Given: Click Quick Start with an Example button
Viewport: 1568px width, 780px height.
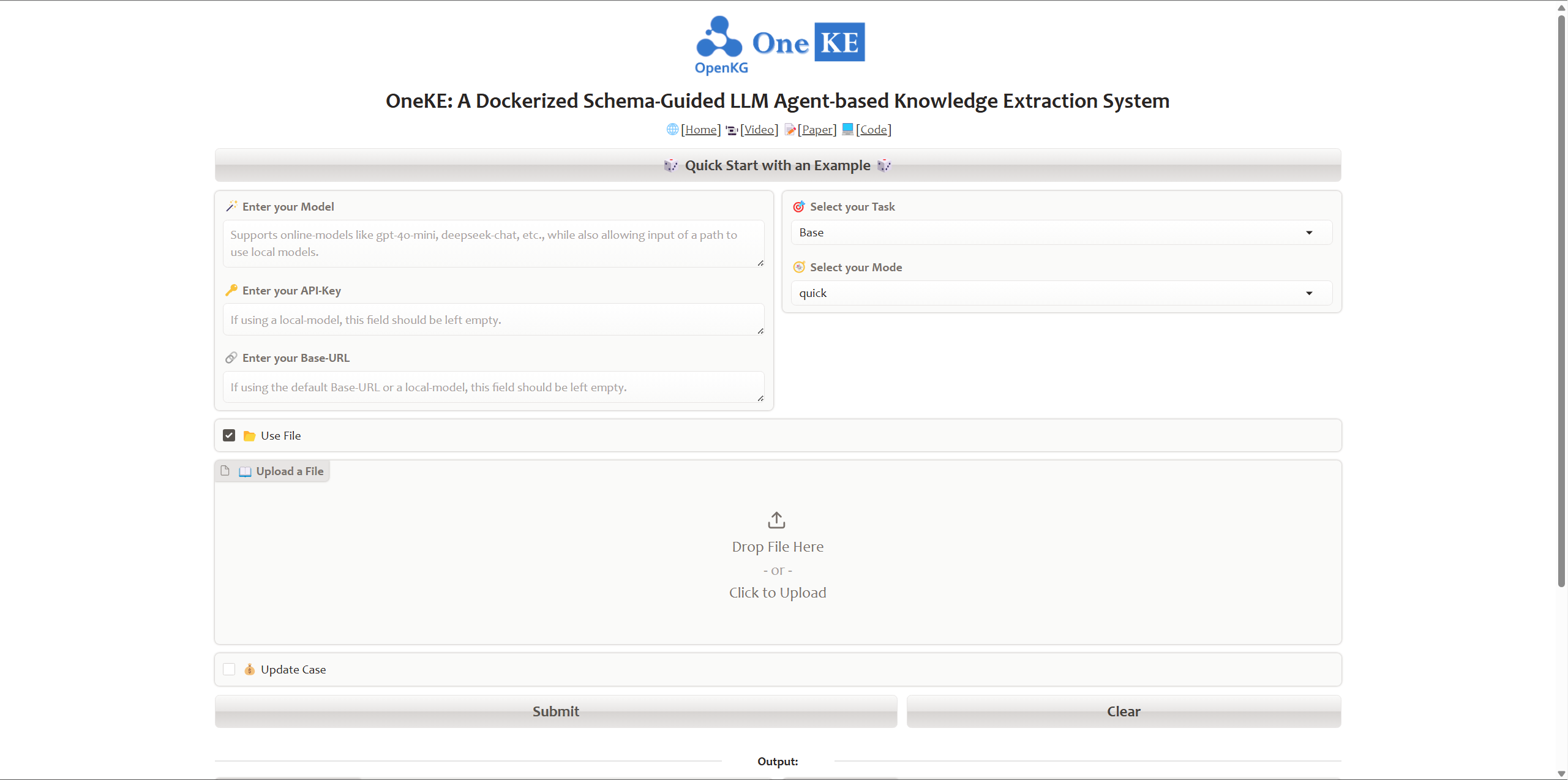Looking at the screenshot, I should [778, 165].
